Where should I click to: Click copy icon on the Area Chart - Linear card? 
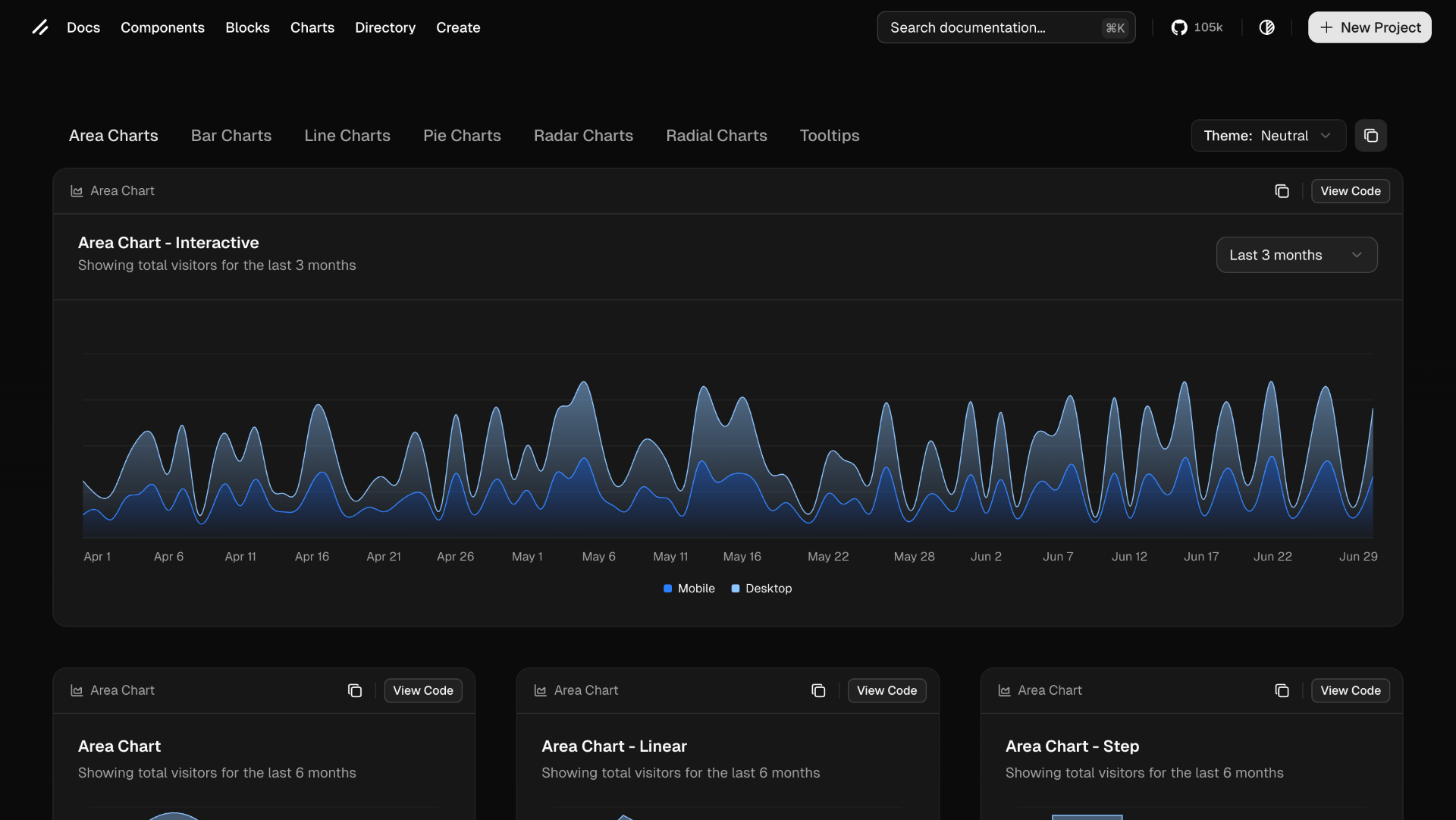(818, 690)
